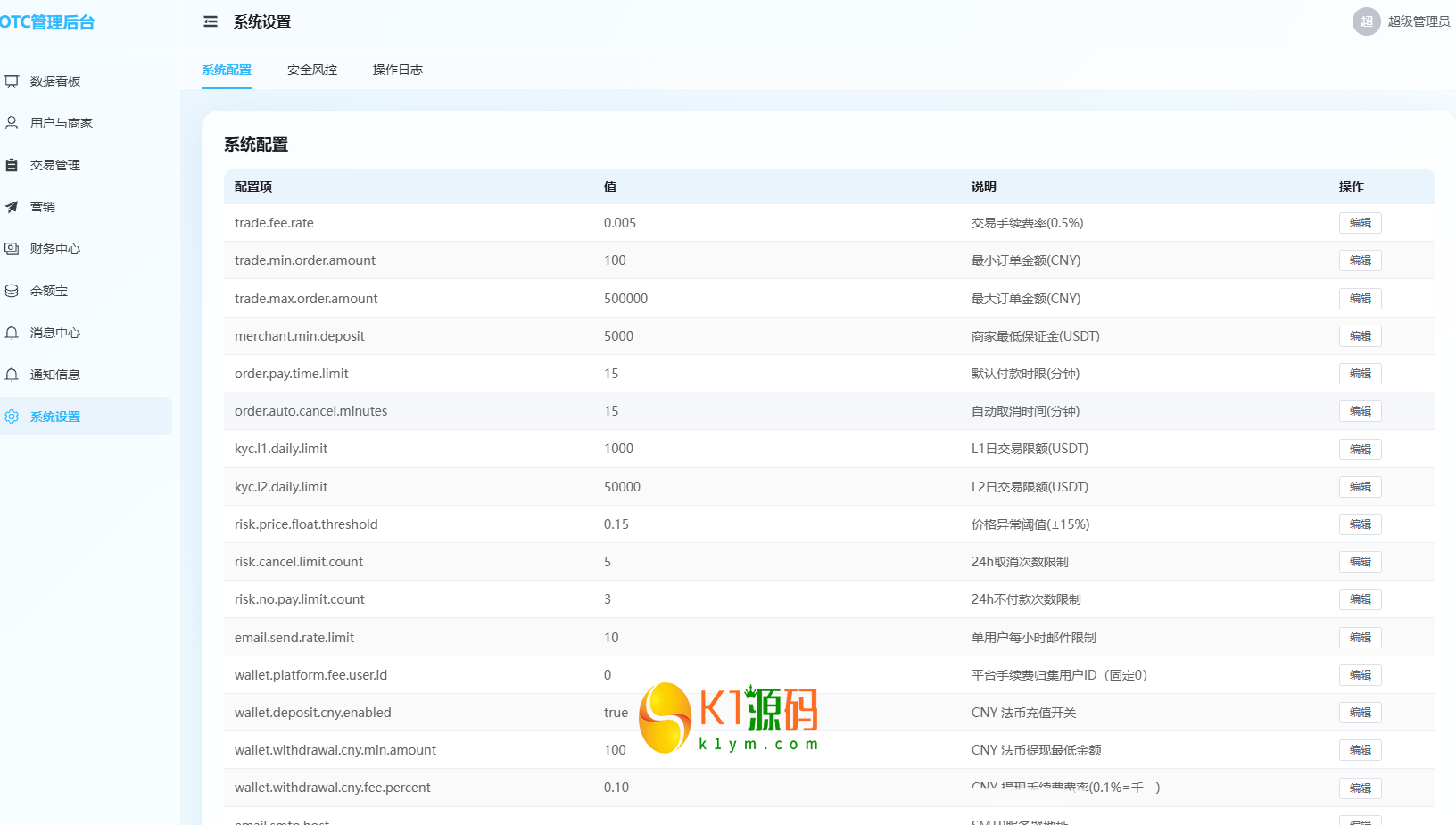Screen dimensions: 1456x825
Task: Click value 50000 cell
Action: point(623,487)
